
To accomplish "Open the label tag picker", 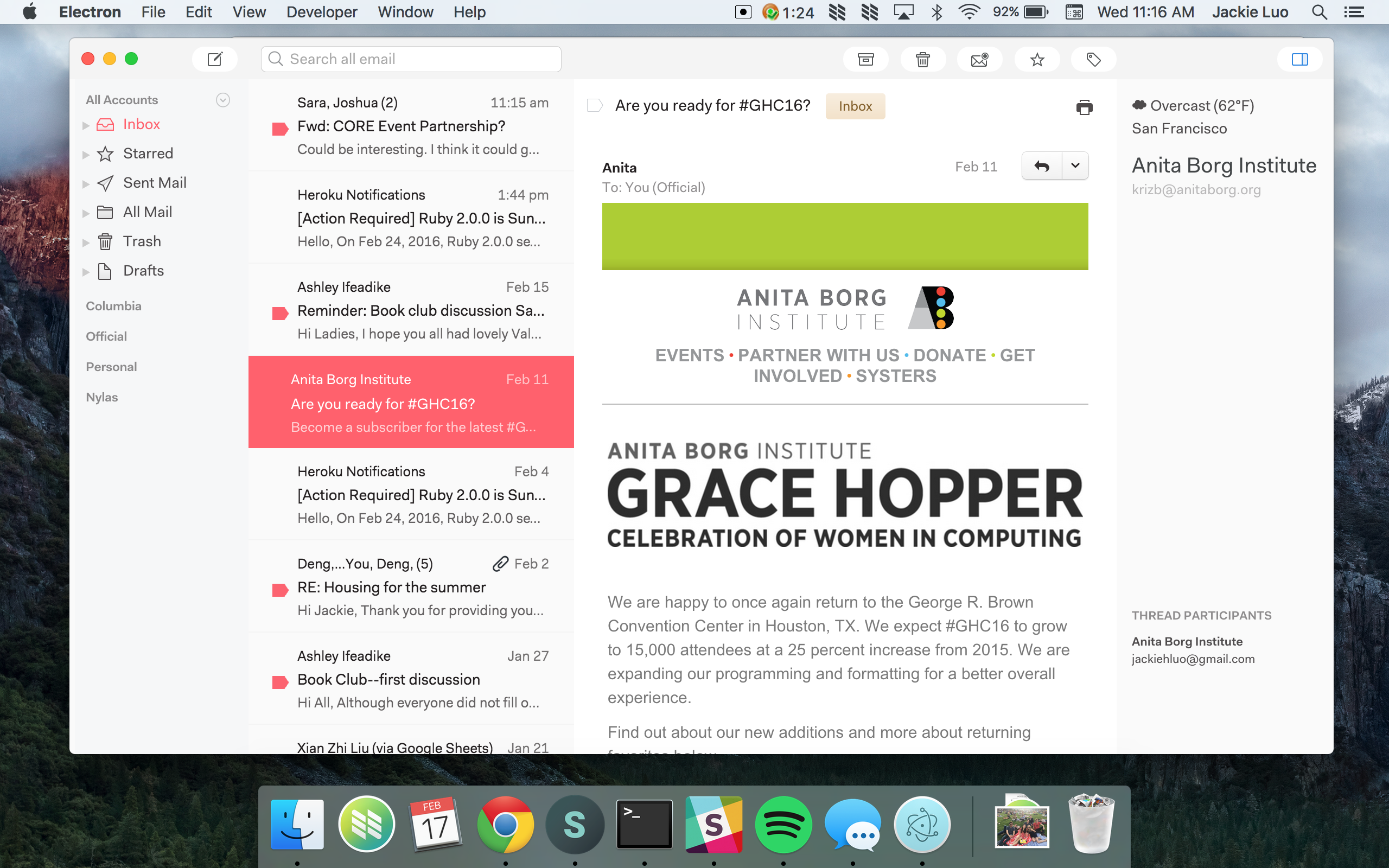I will (x=1093, y=59).
